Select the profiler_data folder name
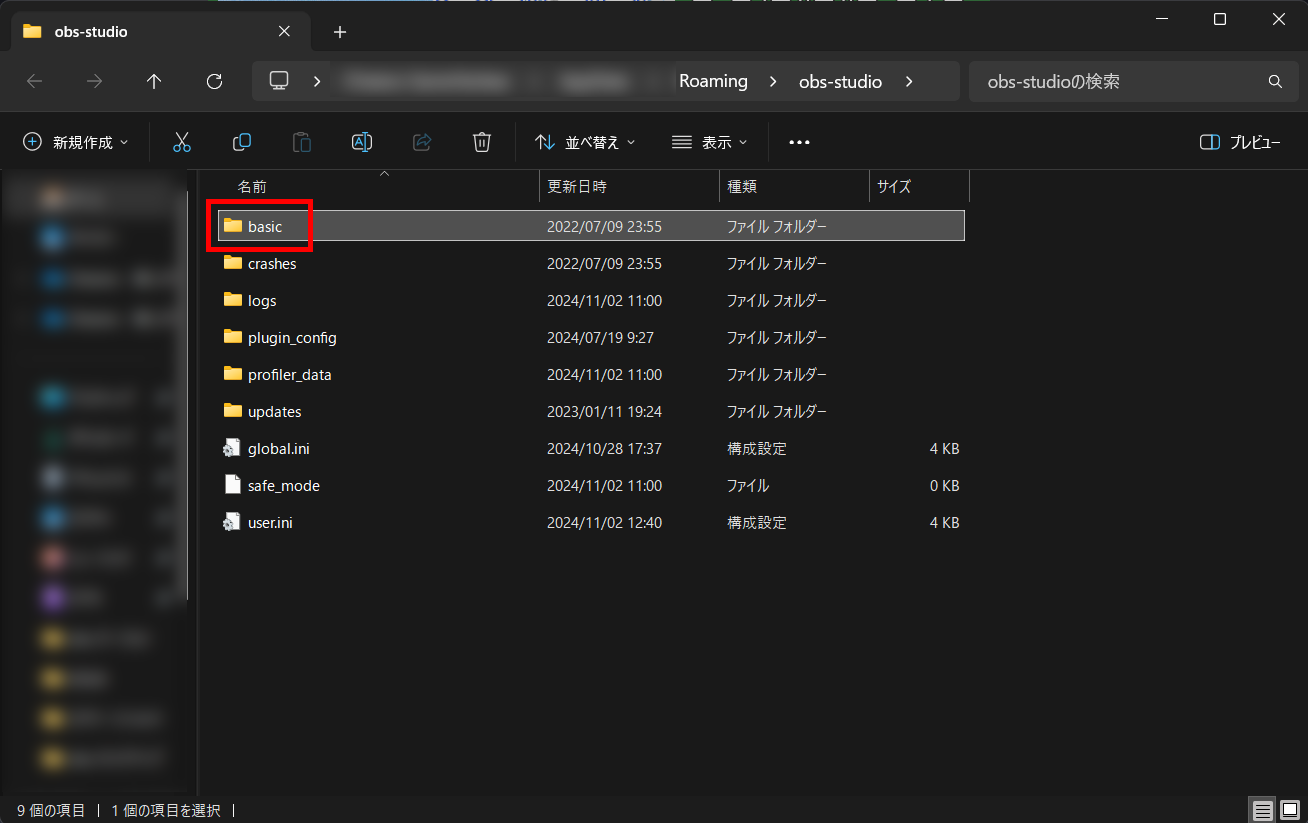1308x823 pixels. 290,375
